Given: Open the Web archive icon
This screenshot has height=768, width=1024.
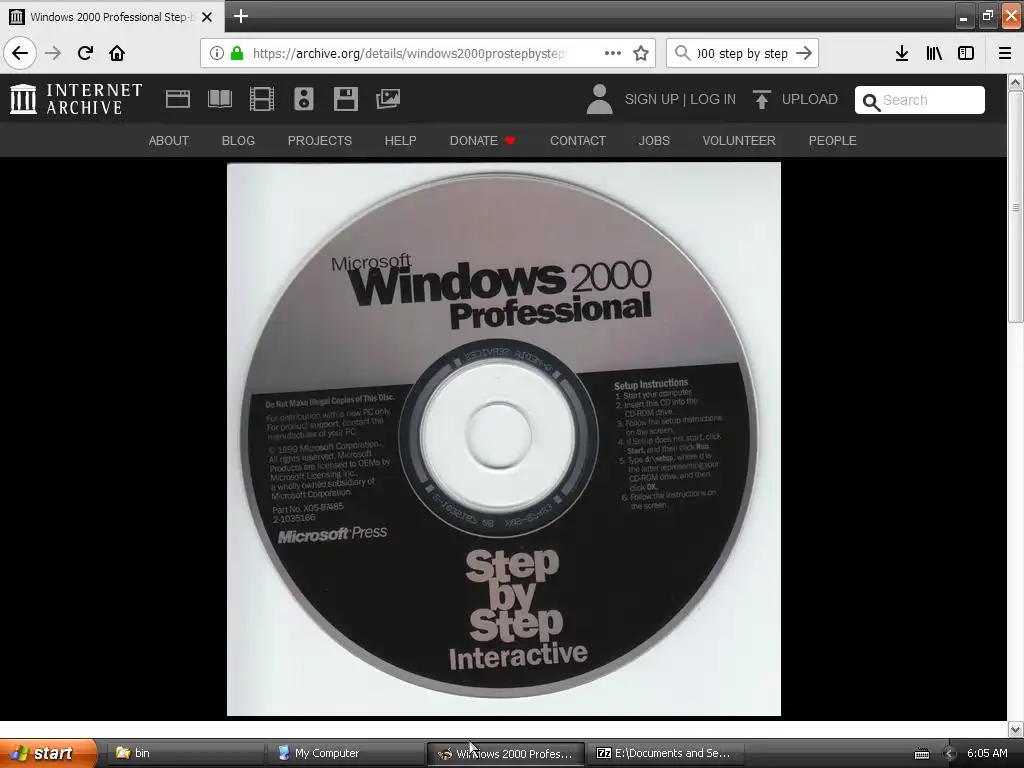Looking at the screenshot, I should [x=178, y=99].
